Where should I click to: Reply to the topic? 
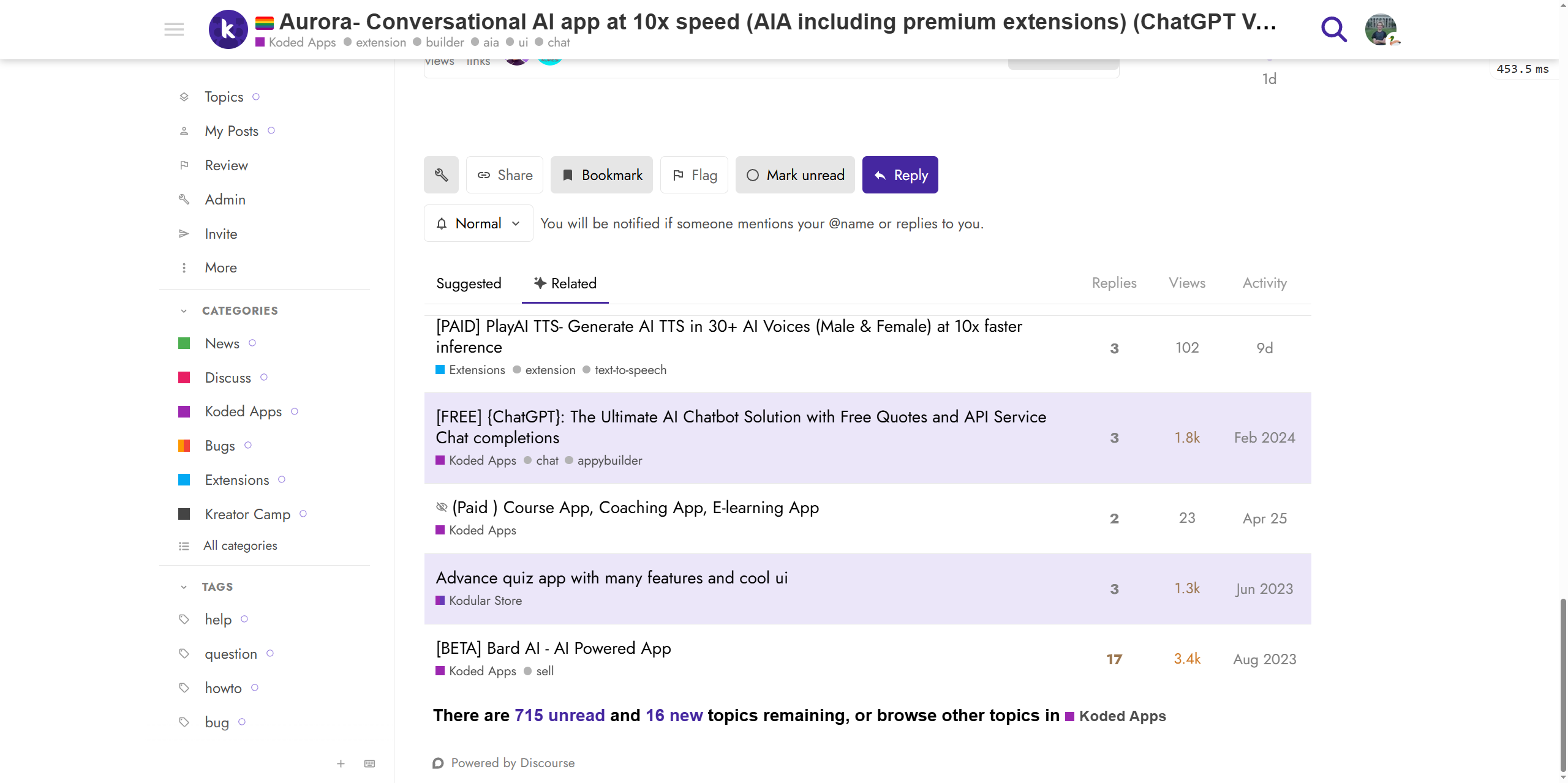coord(900,175)
